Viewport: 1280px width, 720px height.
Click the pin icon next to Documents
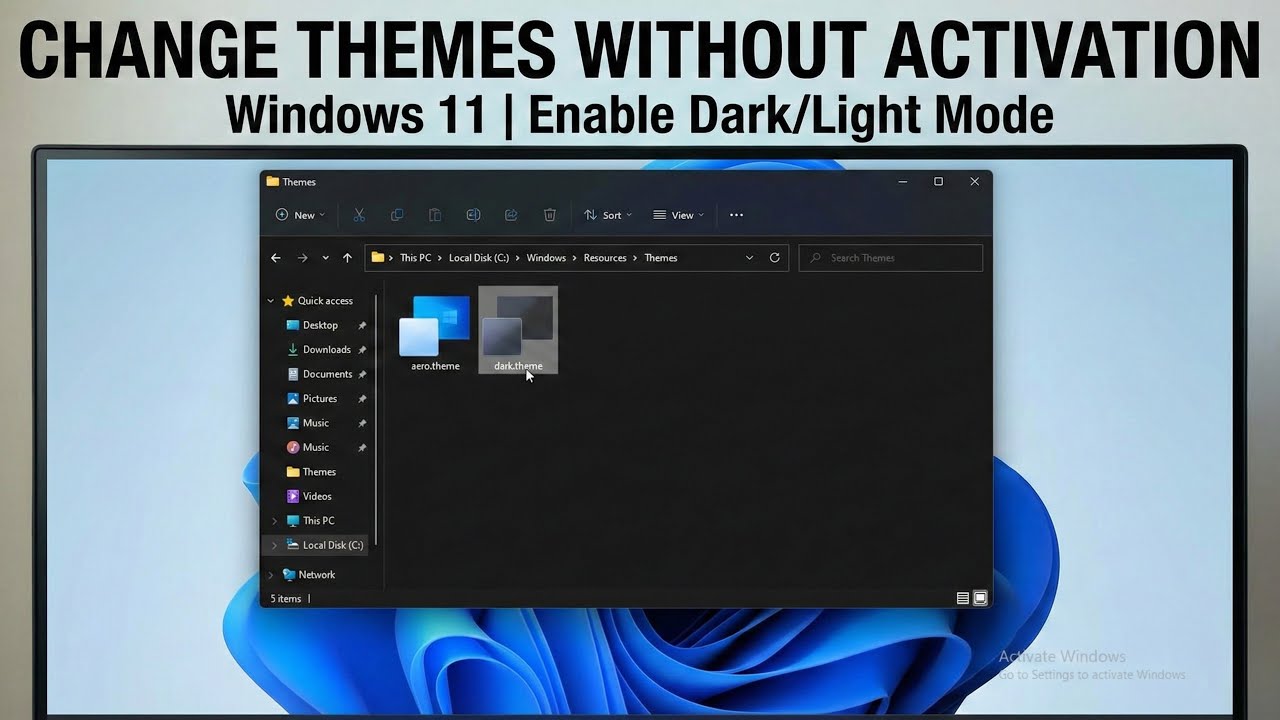362,374
